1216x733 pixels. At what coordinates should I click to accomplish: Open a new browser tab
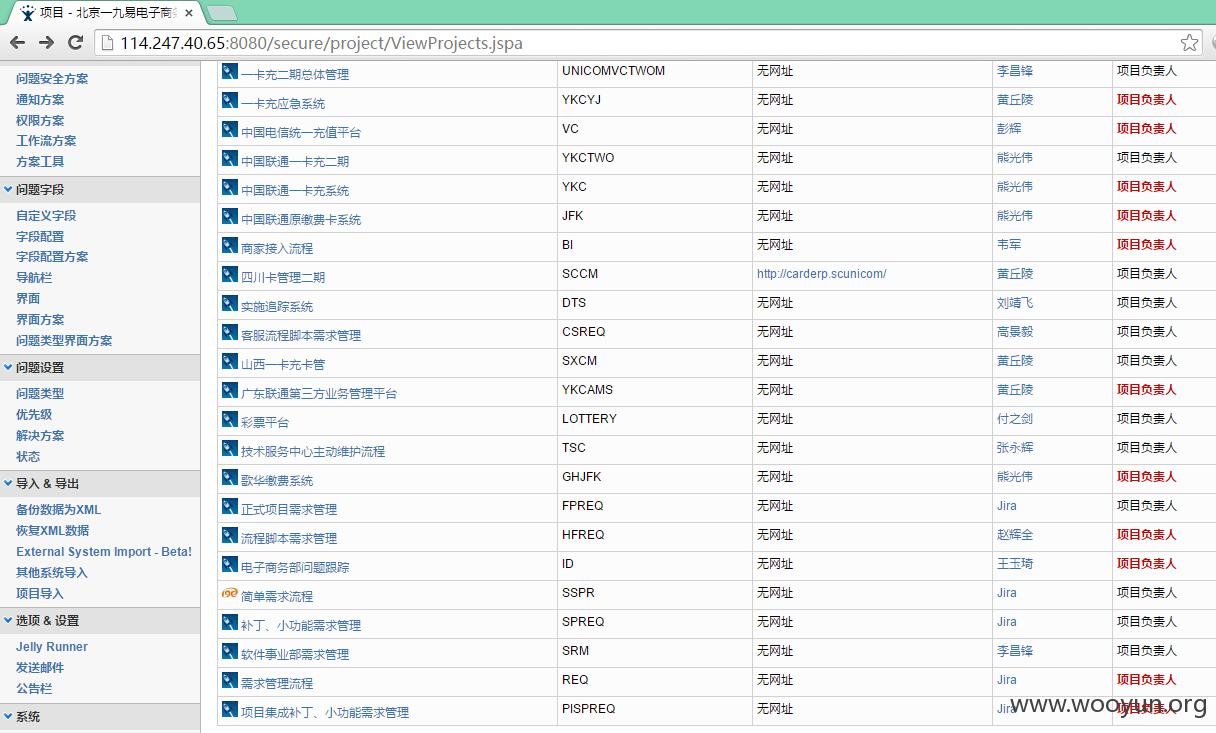(x=221, y=13)
